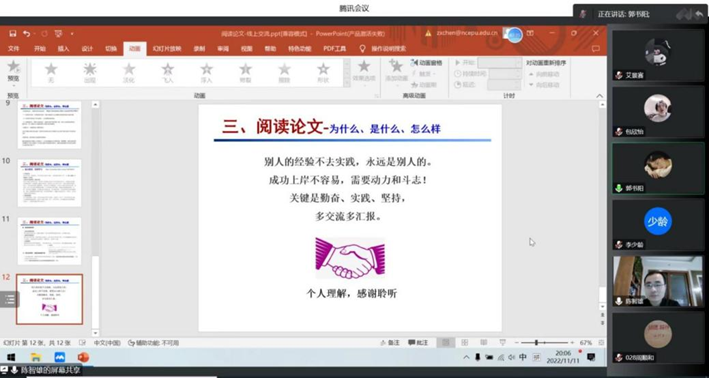Open the 开始 Home ribbon tab
Image resolution: width=709 pixels, height=378 pixels.
pyautogui.click(x=40, y=48)
